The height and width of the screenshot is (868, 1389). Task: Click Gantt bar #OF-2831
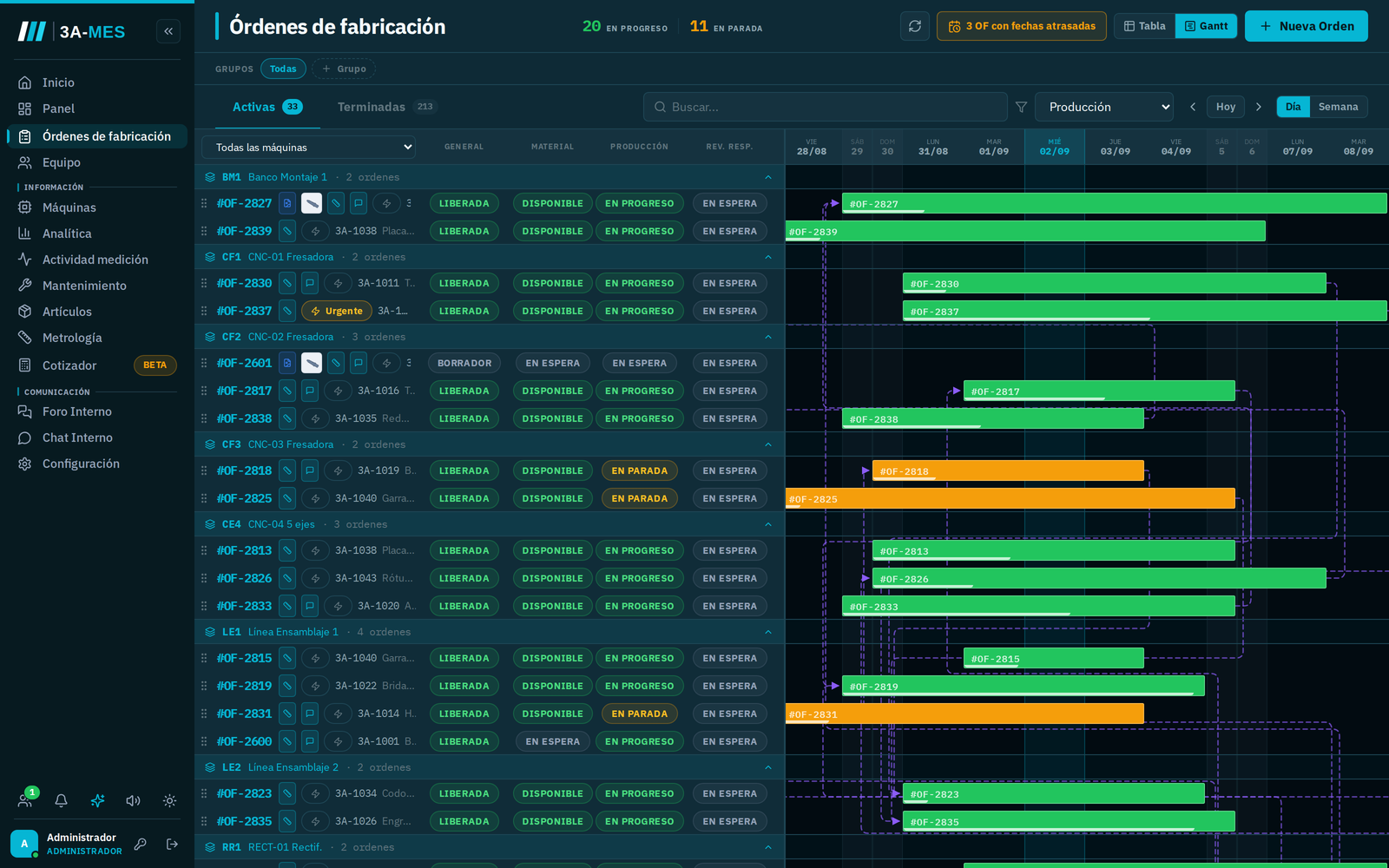point(964,713)
